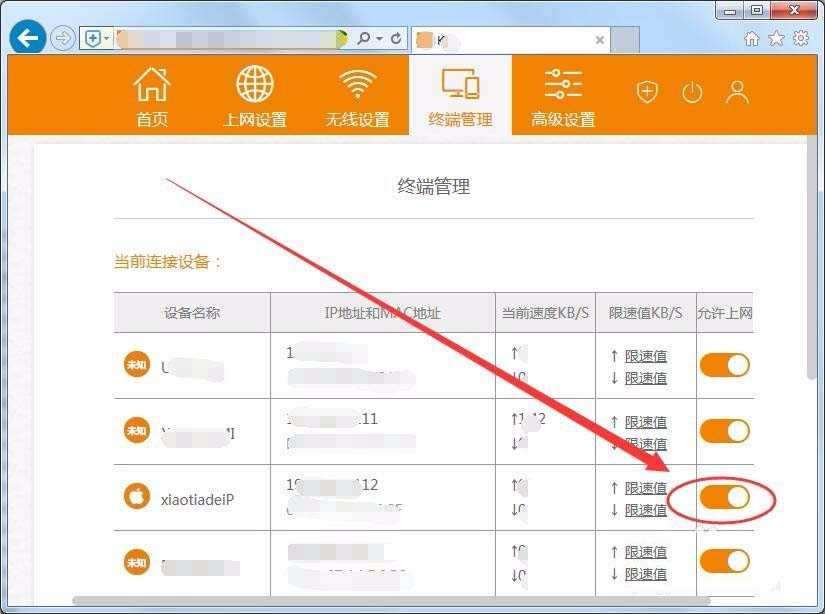Turn off the last device's 允许上网 switch

tap(724, 562)
